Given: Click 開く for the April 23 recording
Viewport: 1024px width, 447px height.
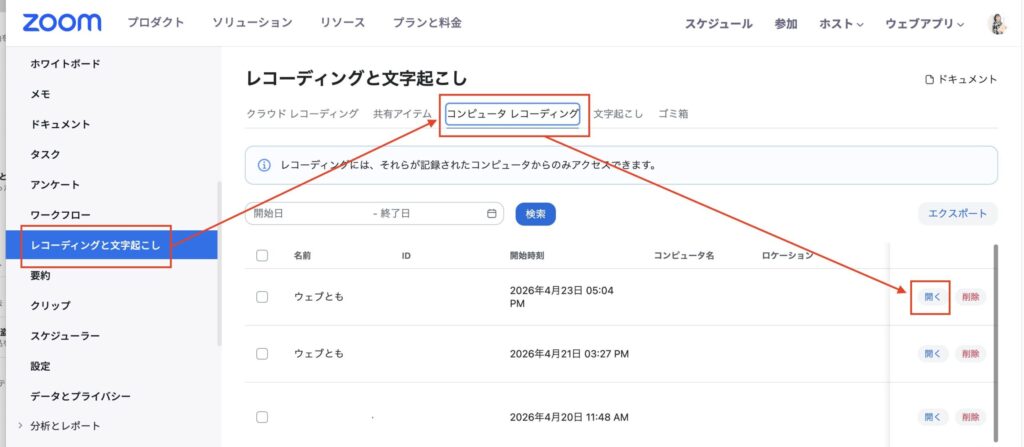Looking at the screenshot, I should tap(932, 297).
